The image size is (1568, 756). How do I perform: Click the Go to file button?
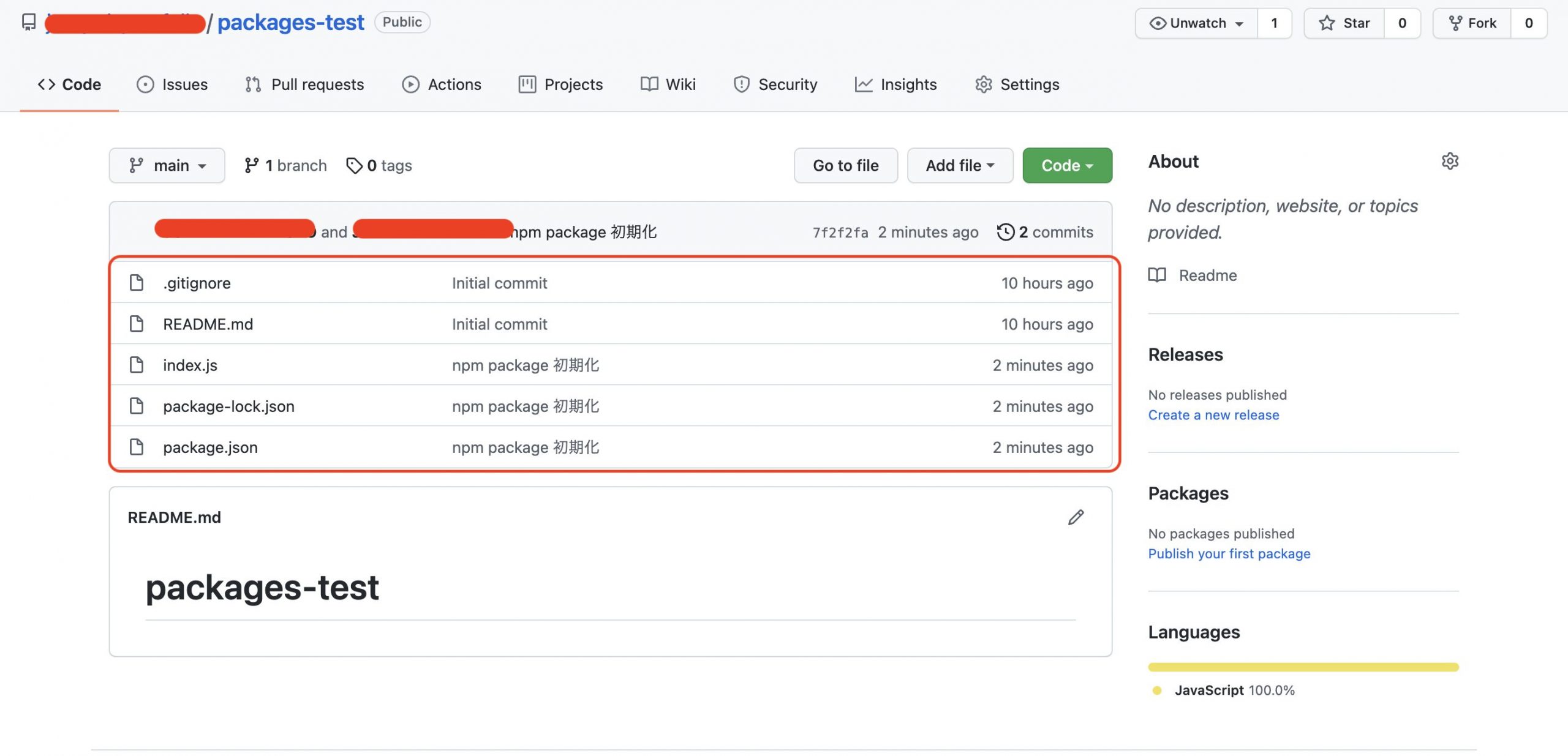pyautogui.click(x=845, y=165)
